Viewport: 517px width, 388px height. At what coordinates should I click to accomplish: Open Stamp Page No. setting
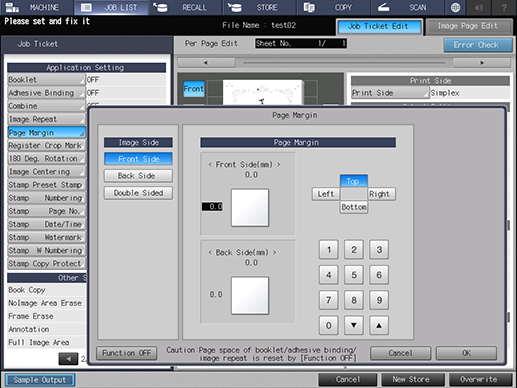click(x=46, y=211)
